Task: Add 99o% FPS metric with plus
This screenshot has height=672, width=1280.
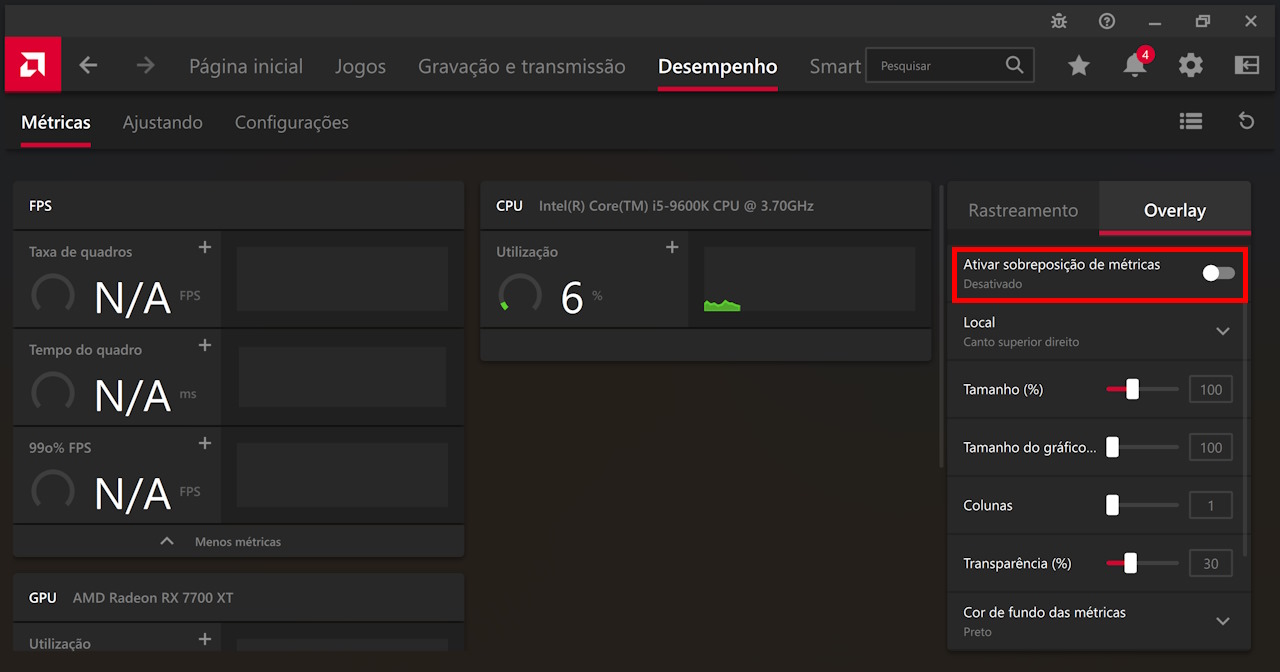Action: (205, 443)
